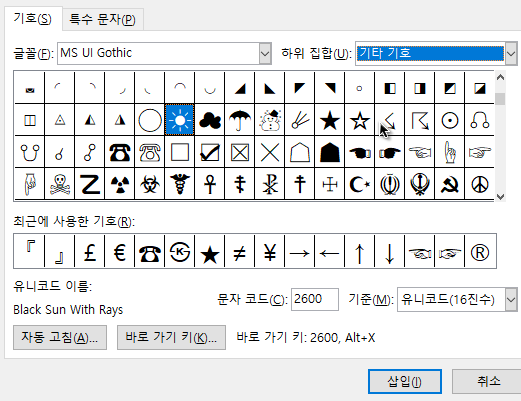
Task: Select the headphones-shaped ascending node symbol
Action: 480,120
